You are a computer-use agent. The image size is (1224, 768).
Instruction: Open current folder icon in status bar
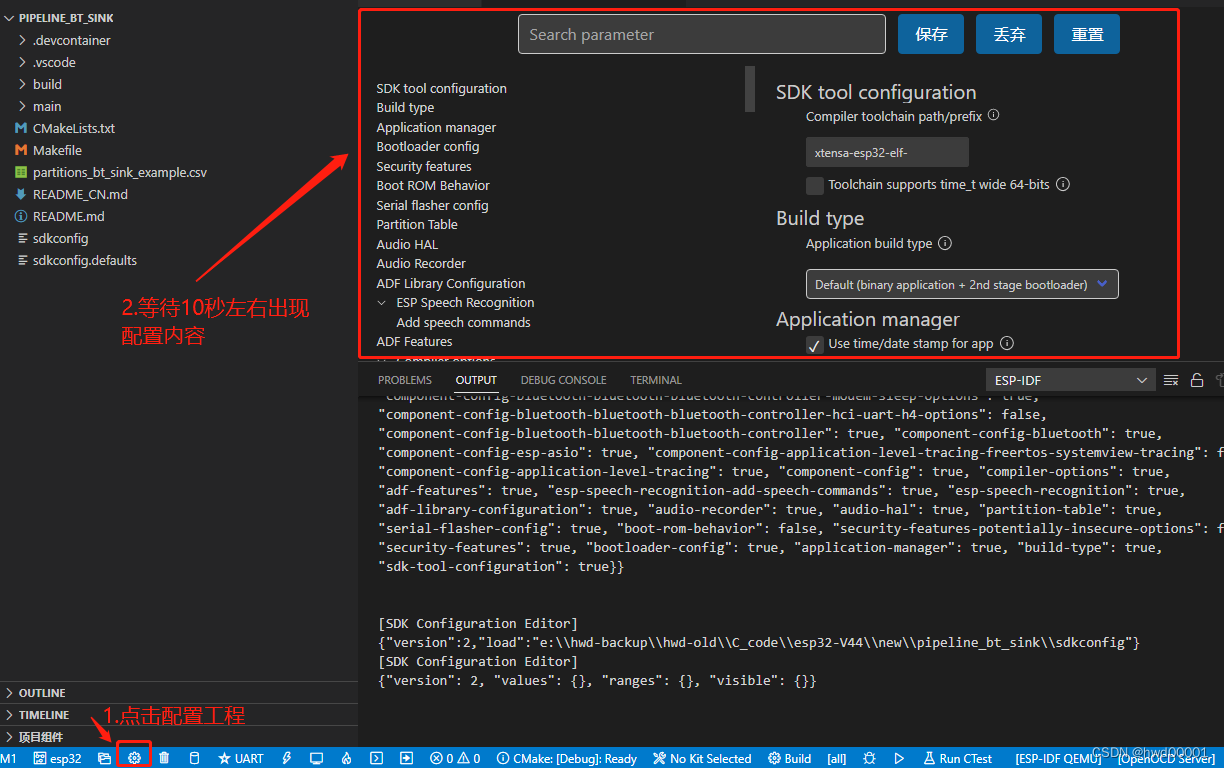pos(104,758)
